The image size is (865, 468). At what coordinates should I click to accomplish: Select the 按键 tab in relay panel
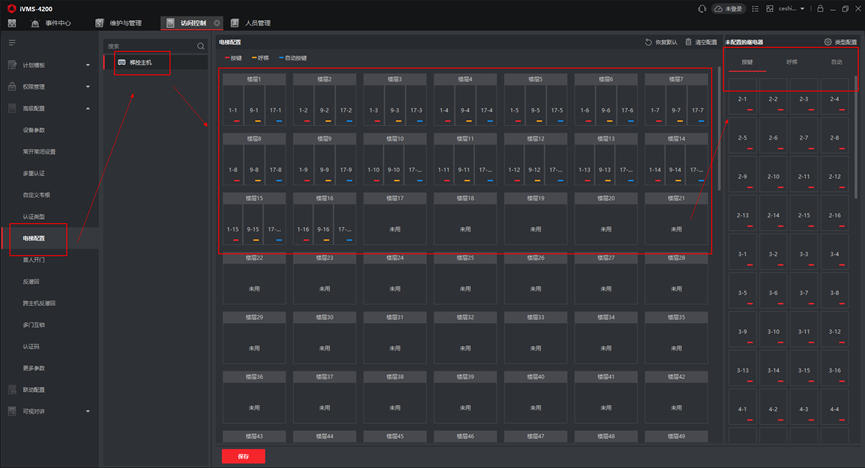point(747,62)
